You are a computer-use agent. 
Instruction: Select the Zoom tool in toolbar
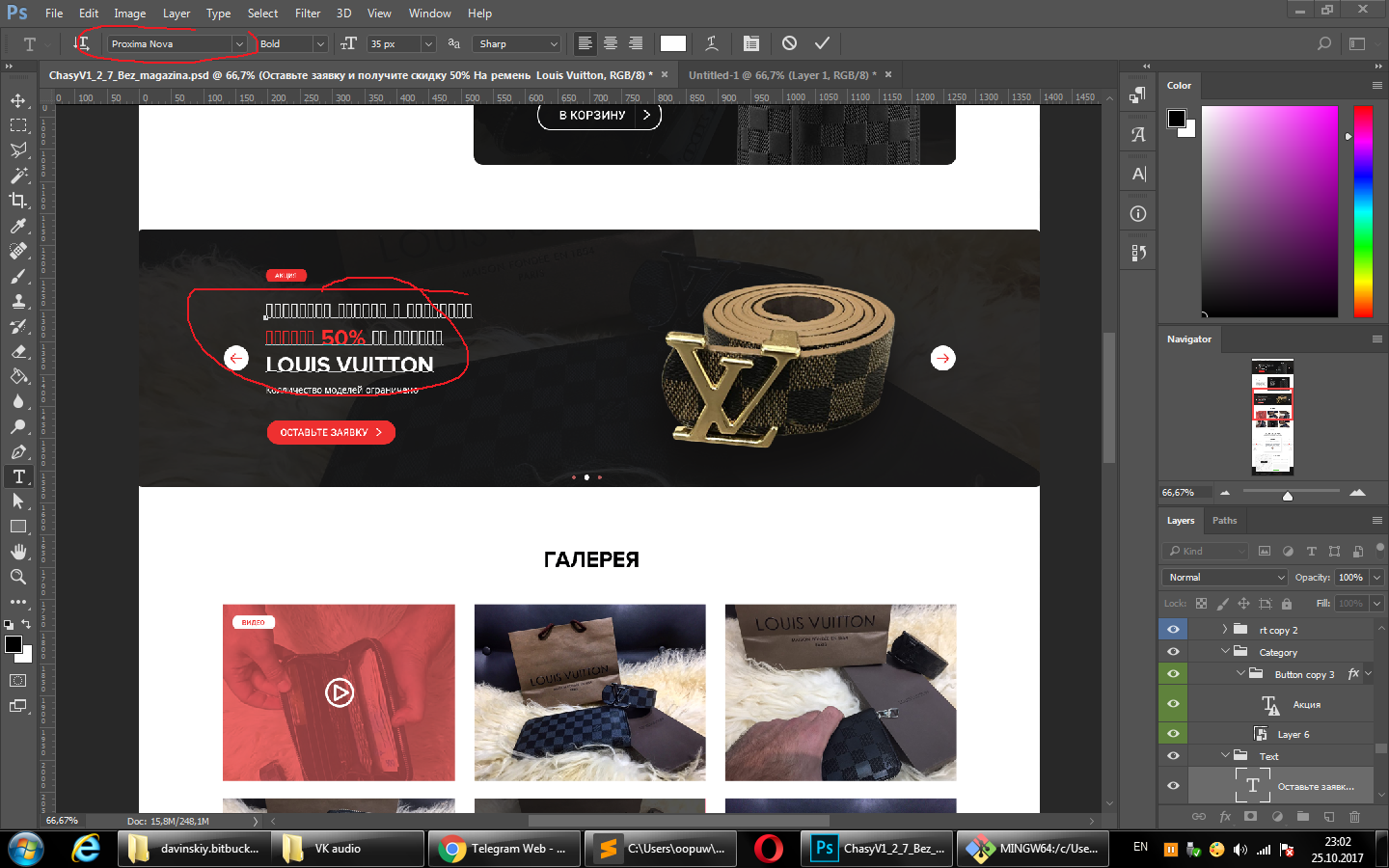(x=18, y=577)
